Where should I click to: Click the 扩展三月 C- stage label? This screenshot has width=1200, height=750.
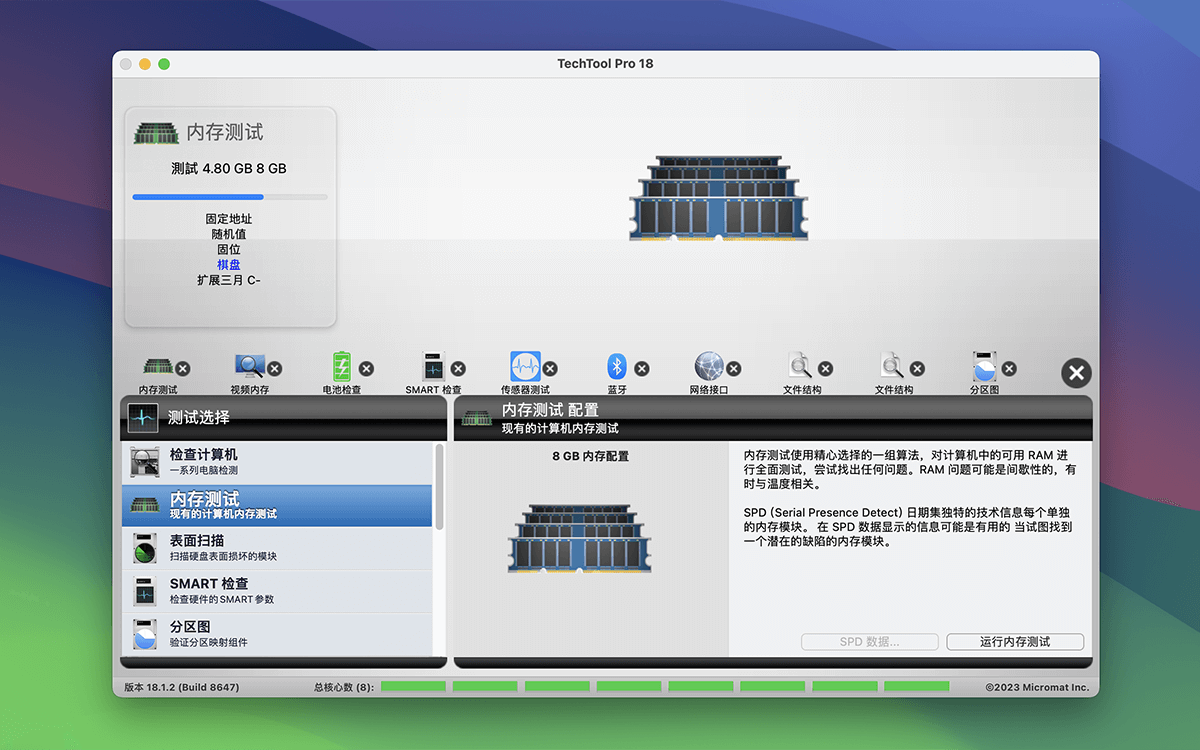[229, 280]
